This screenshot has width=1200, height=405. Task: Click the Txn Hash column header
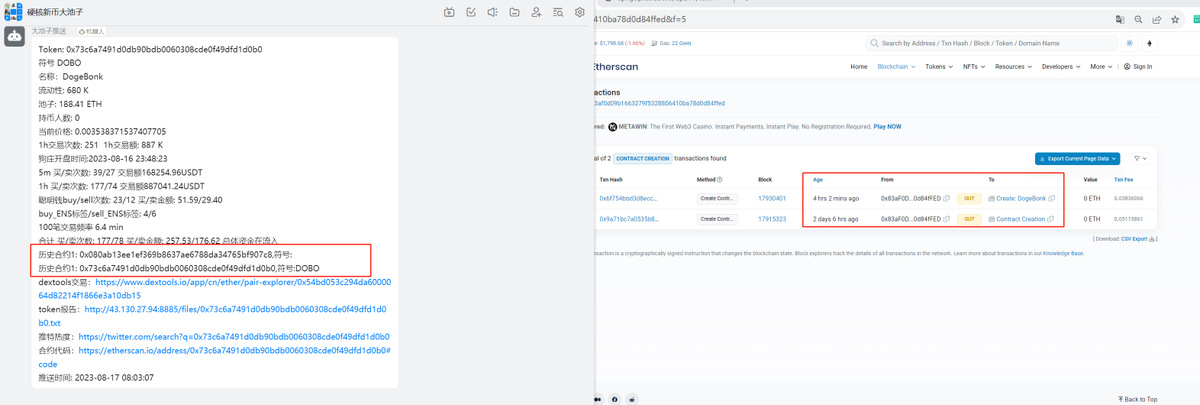(610, 180)
